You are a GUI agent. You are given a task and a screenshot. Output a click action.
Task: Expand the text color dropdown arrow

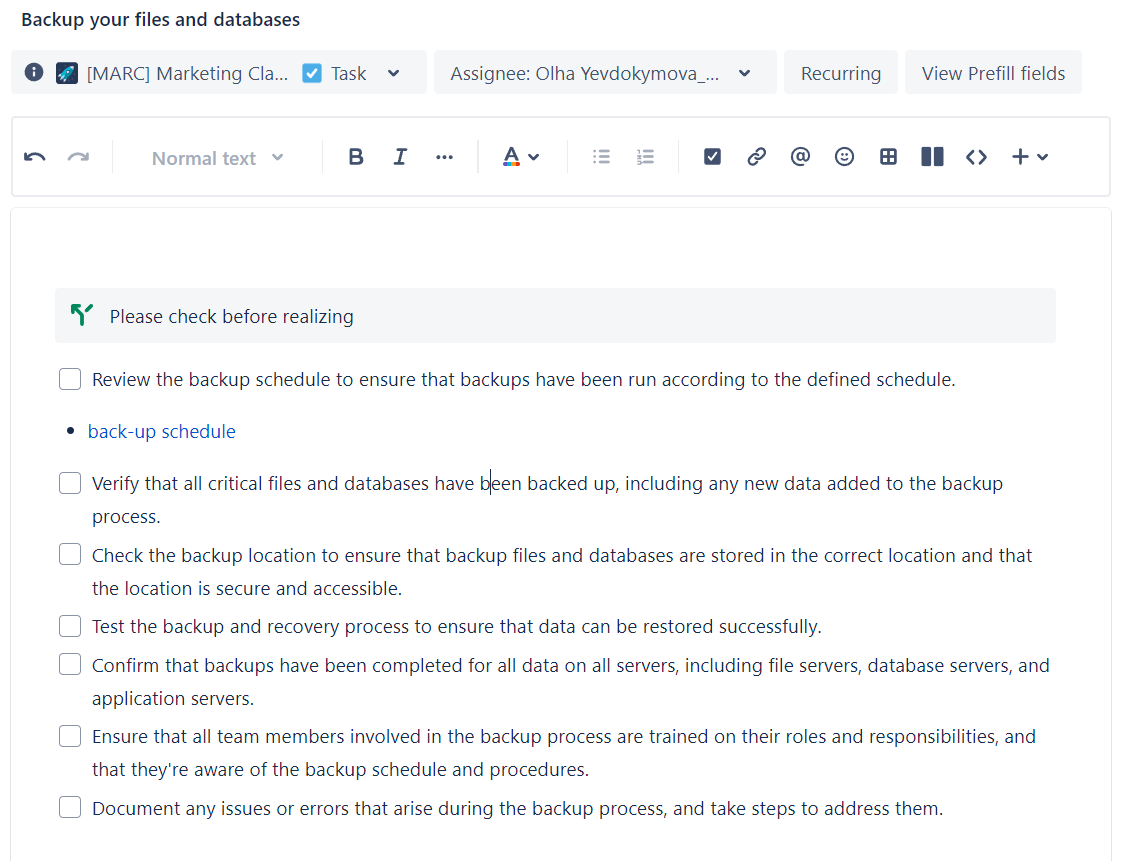pyautogui.click(x=534, y=157)
